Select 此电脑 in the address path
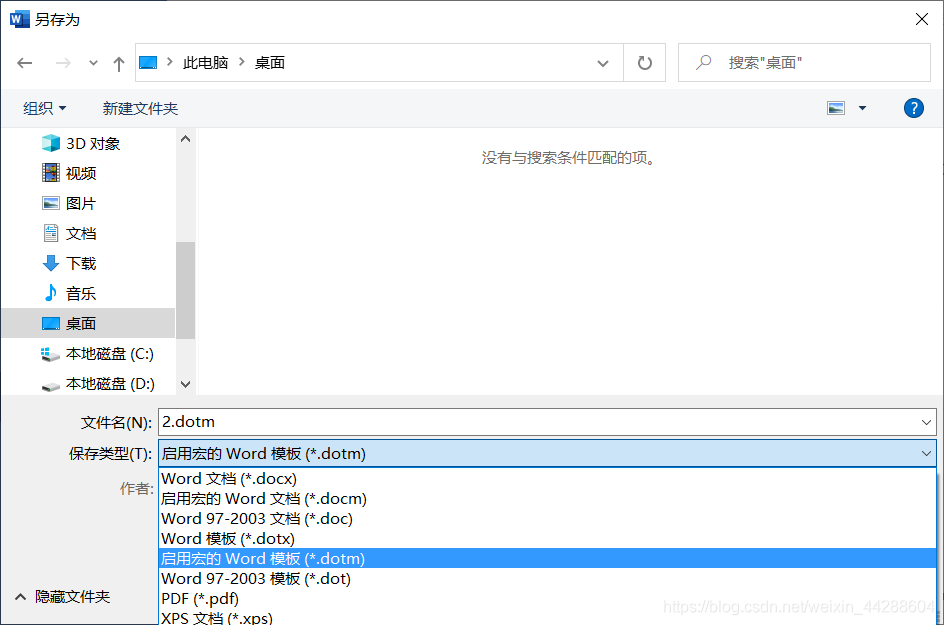944x625 pixels. tap(205, 62)
